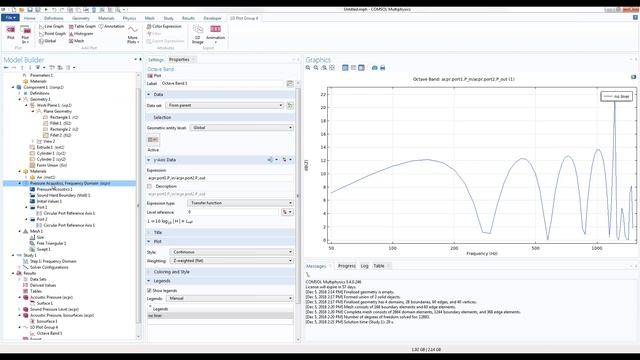Image resolution: width=640 pixels, height=360 pixels.
Task: Open the Style dropdown showing Continuous
Action: coord(231,252)
